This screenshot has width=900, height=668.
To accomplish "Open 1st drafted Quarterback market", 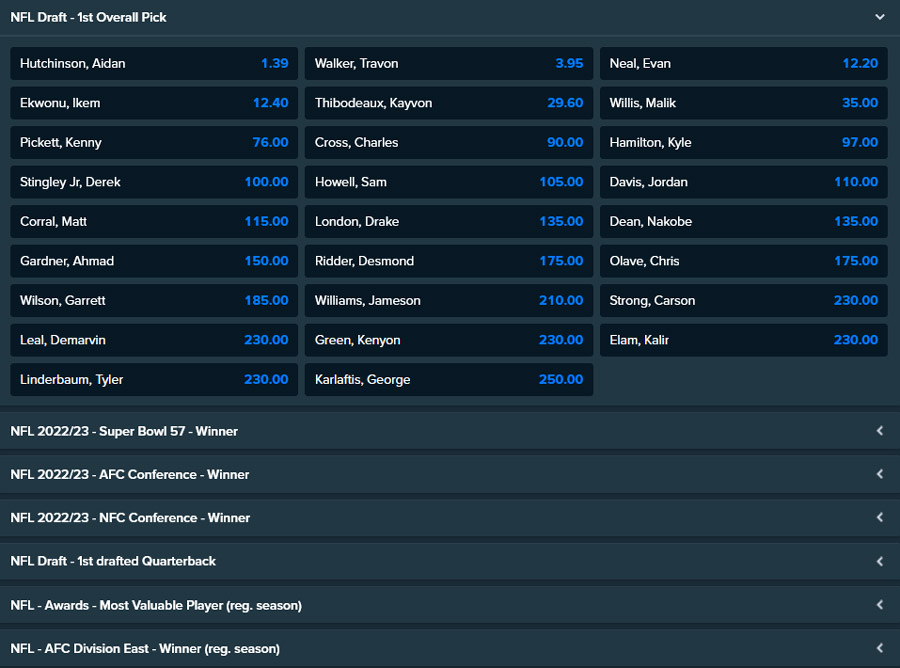I will [x=450, y=561].
